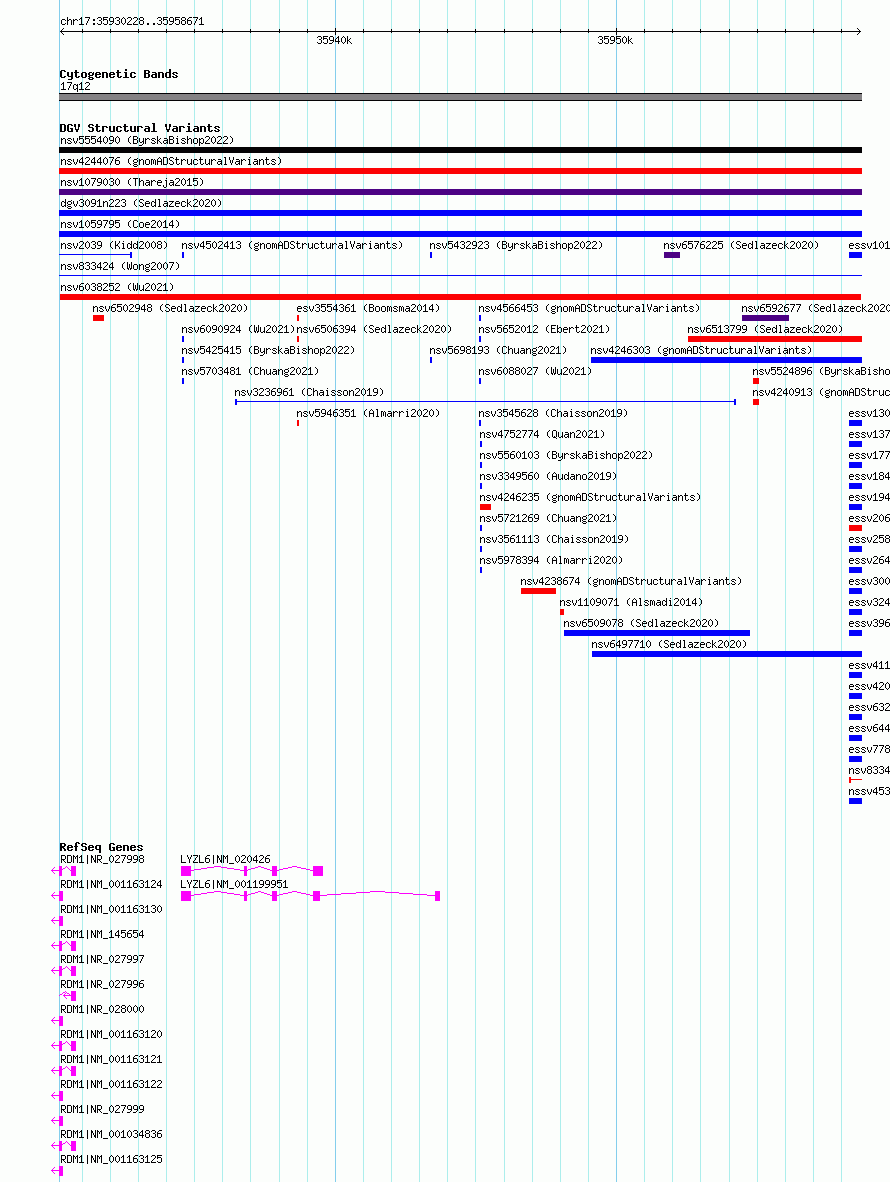Click the RDM1|NM_001034836 gene label
890x1182 pixels.
(x=112, y=1135)
